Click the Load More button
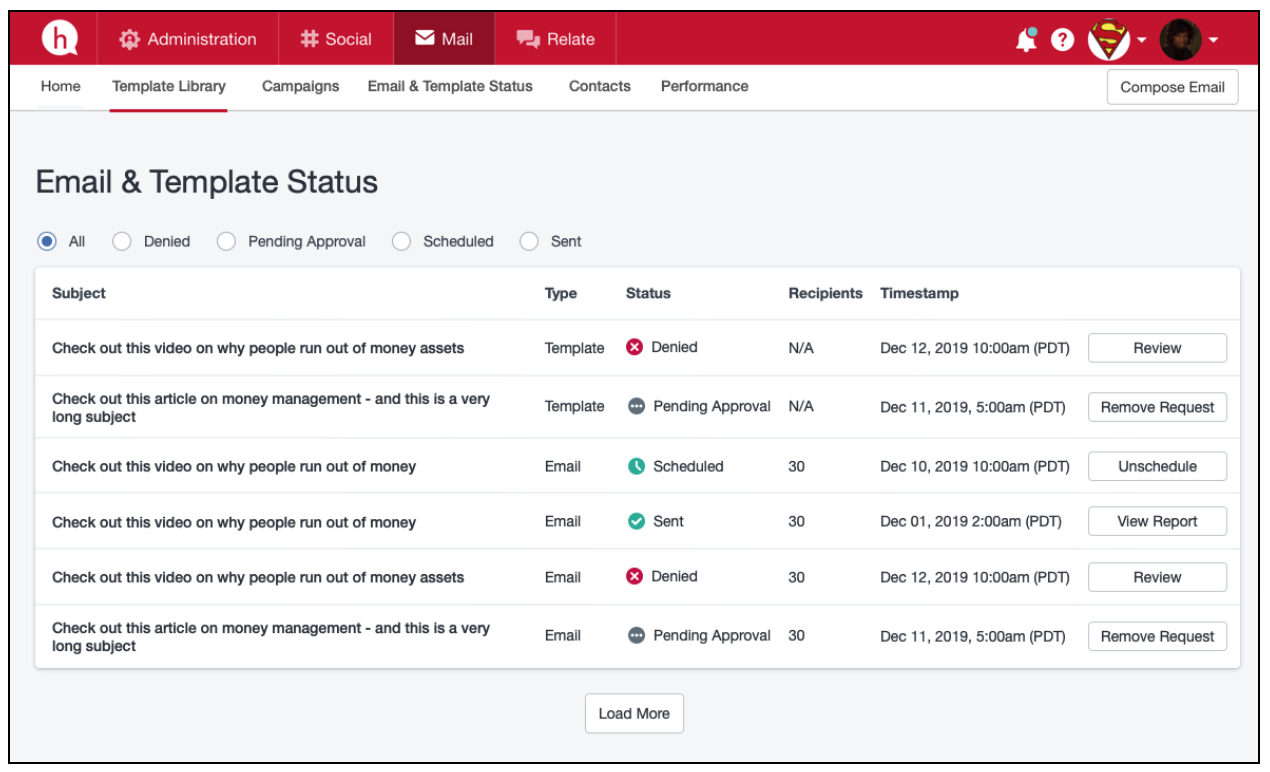 pyautogui.click(x=634, y=713)
